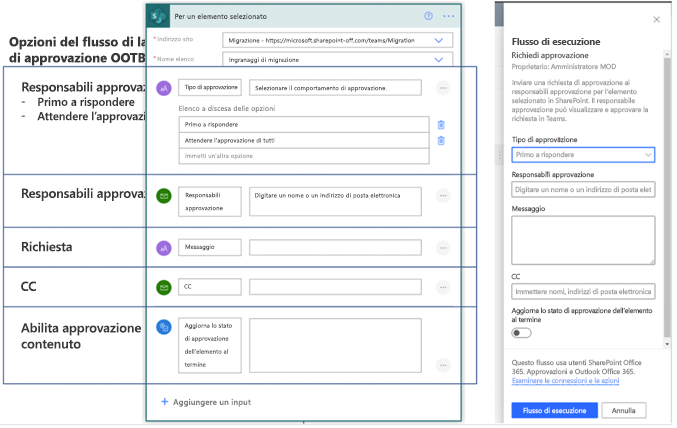Open help icon on trigger card header
Image resolution: width=677 pixels, height=428 pixels.
pos(430,16)
